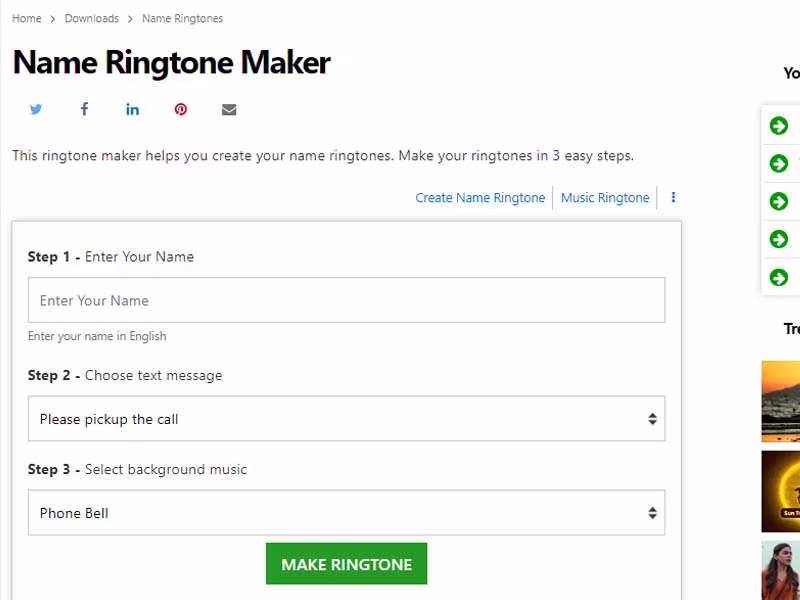Switch to Create Name Ringtone tab
Screen dimensions: 800x600
(x=480, y=198)
